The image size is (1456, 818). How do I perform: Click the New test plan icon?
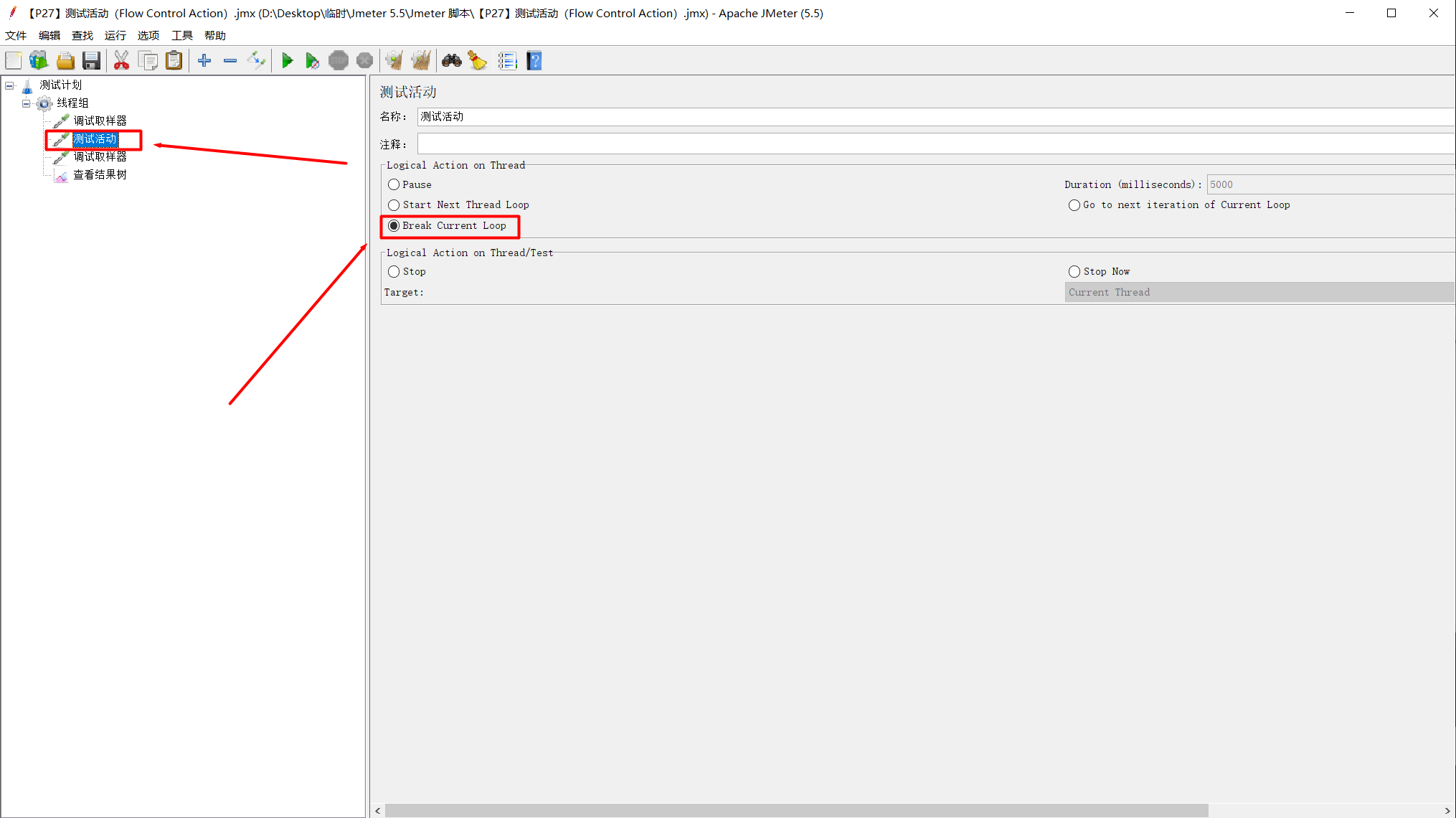14,61
